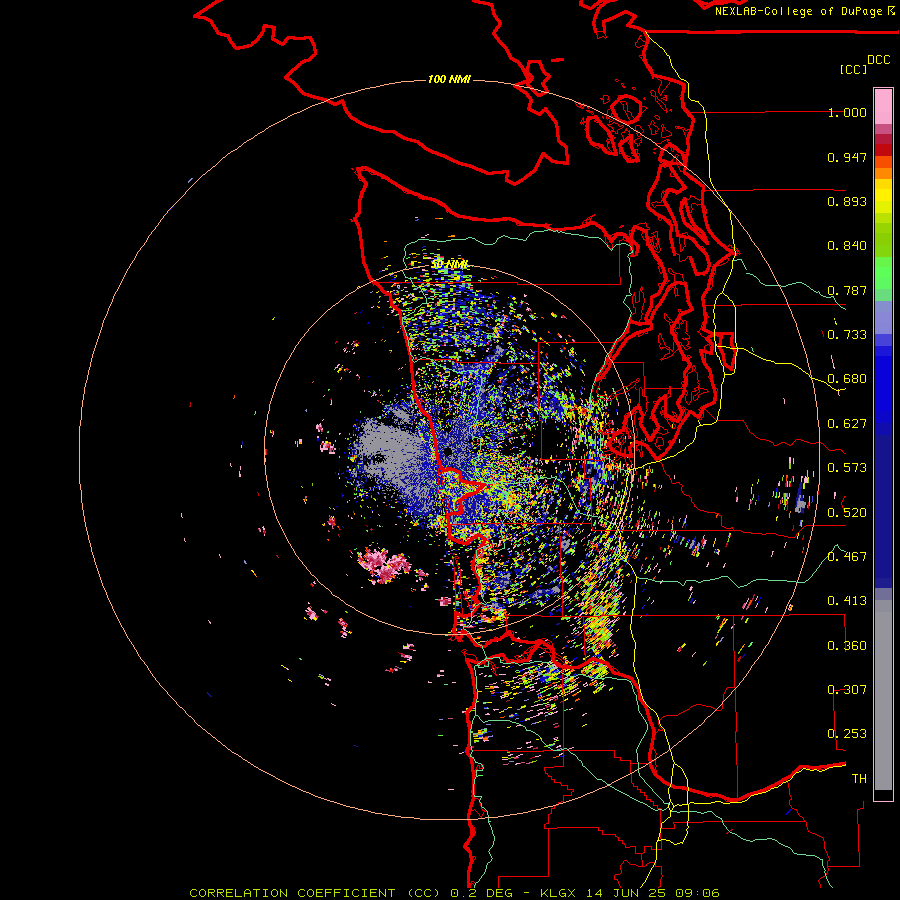Screen dimensions: 900x900
Task: Click the 0.573 legend value
Action: [847, 468]
